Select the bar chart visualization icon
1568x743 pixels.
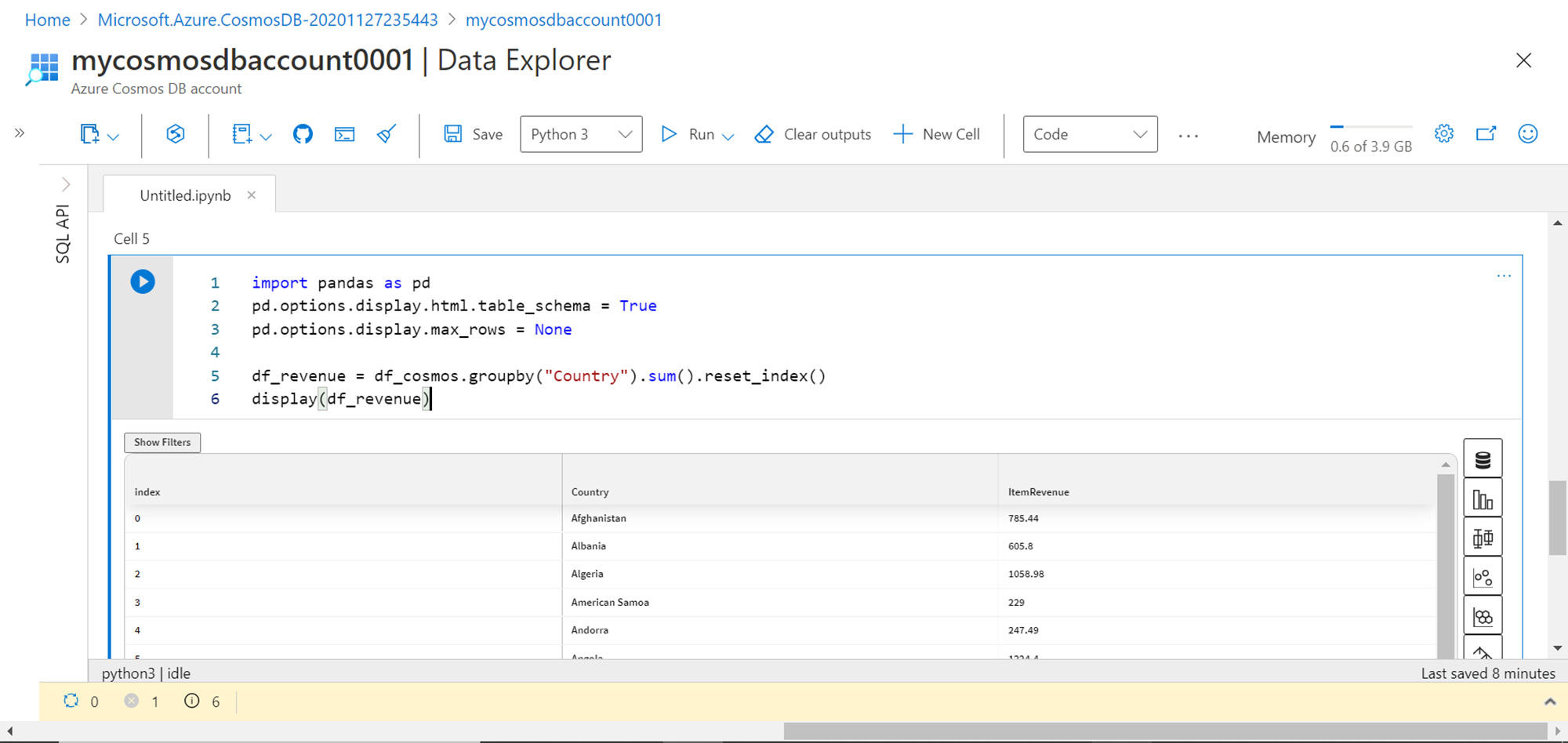1482,499
